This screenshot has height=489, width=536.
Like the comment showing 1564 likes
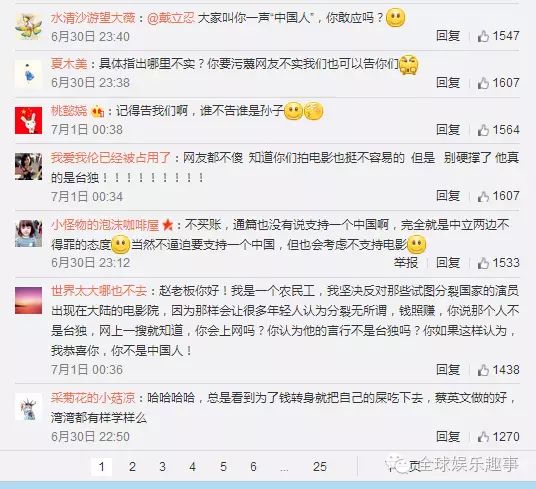483,130
